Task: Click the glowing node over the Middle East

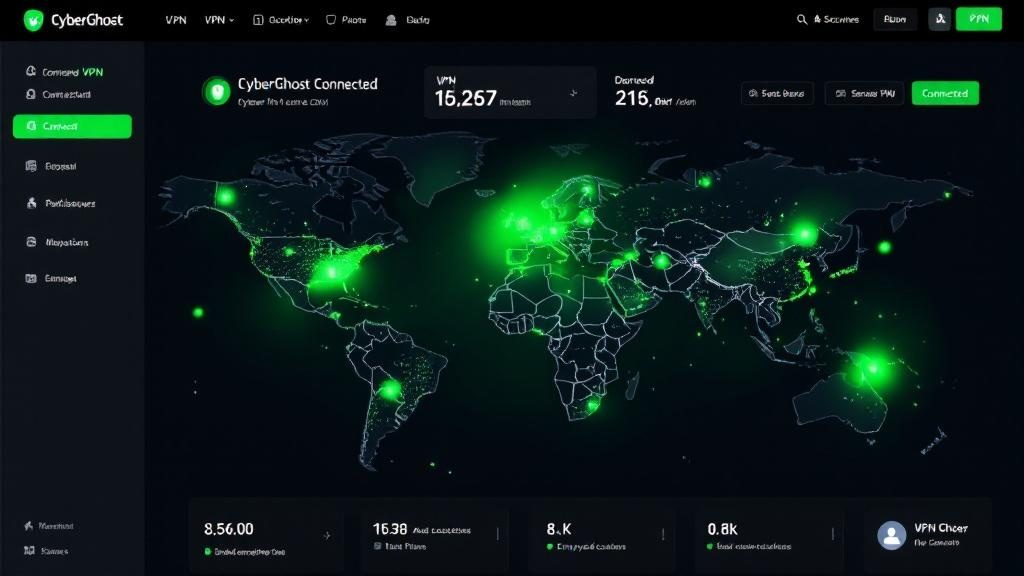Action: click(x=662, y=262)
